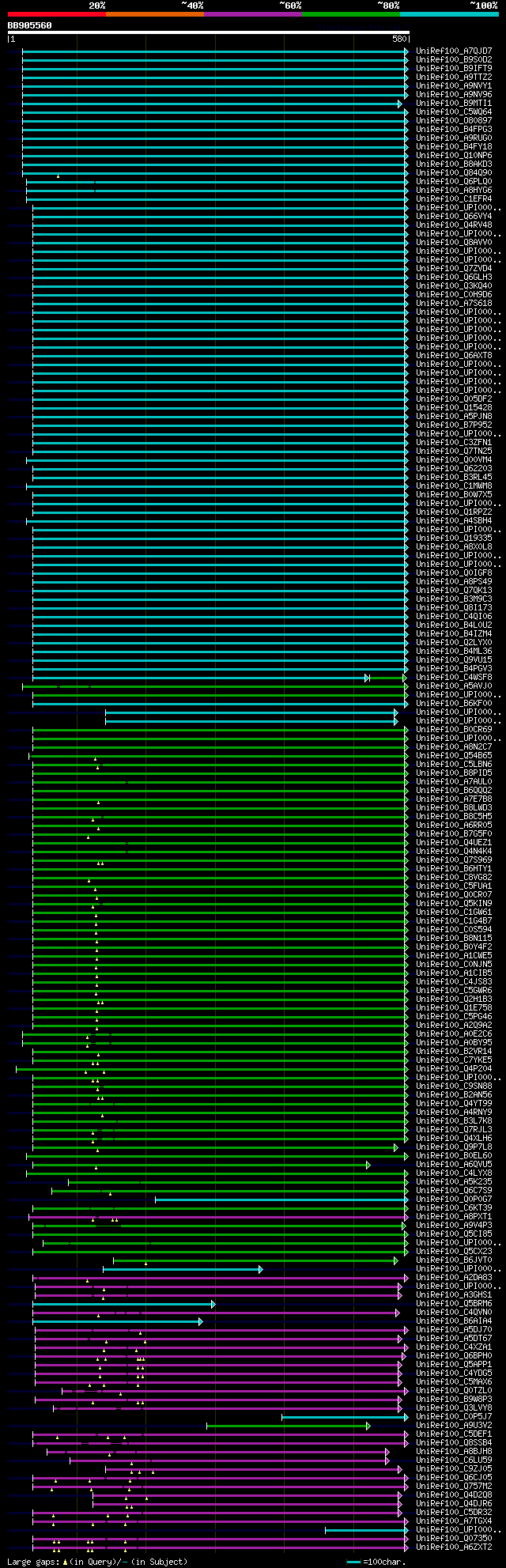Click label UniRef100_Q66VY4
The image size is (506, 1568).
[454, 217]
